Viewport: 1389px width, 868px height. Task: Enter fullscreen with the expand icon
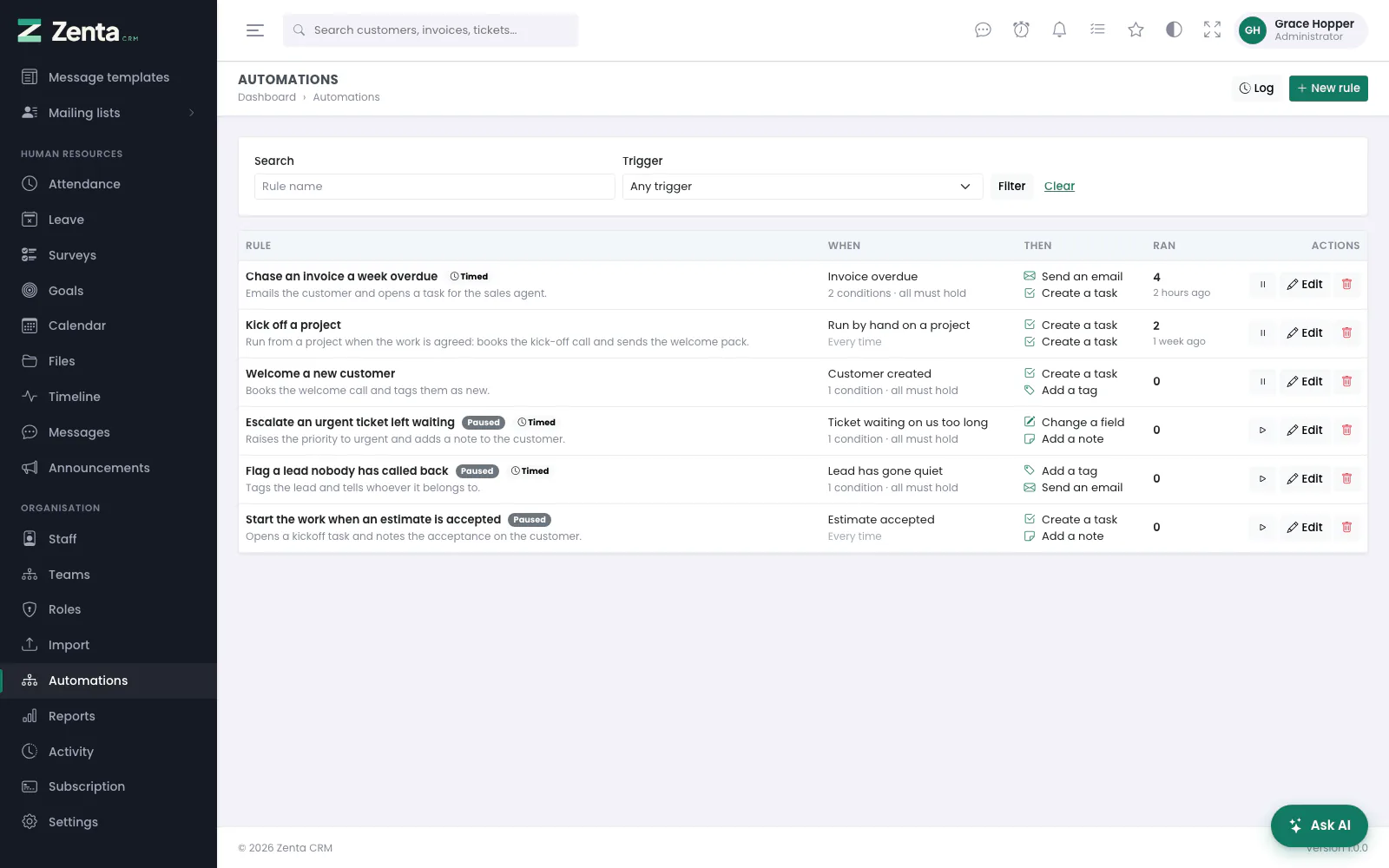click(1212, 30)
